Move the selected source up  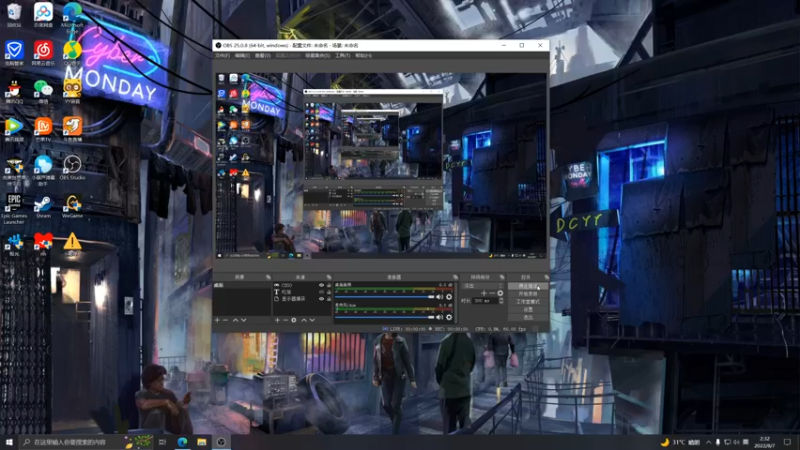tap(304, 320)
